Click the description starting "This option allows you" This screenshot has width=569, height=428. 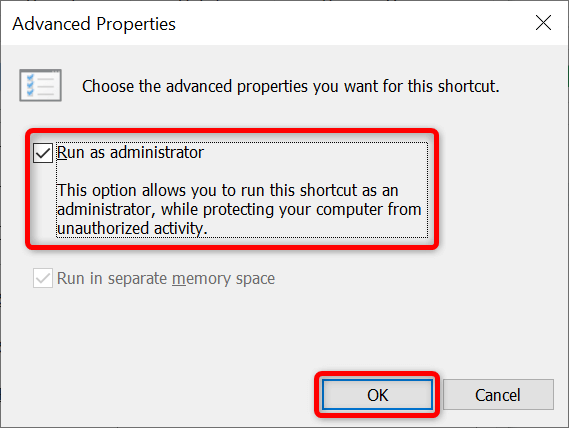(x=239, y=209)
